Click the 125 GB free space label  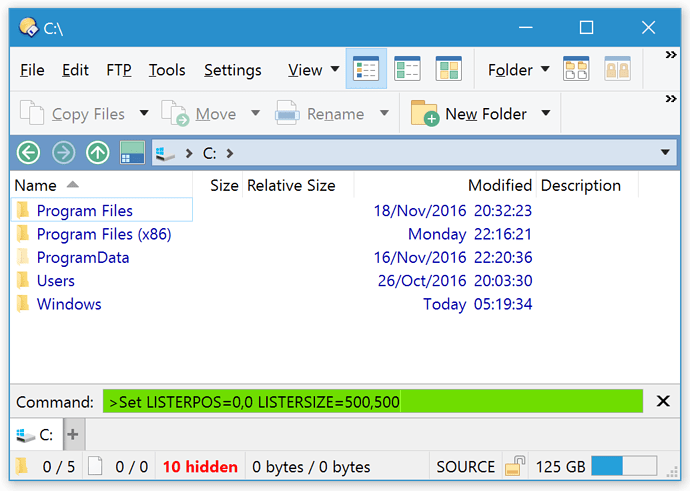pos(560,467)
